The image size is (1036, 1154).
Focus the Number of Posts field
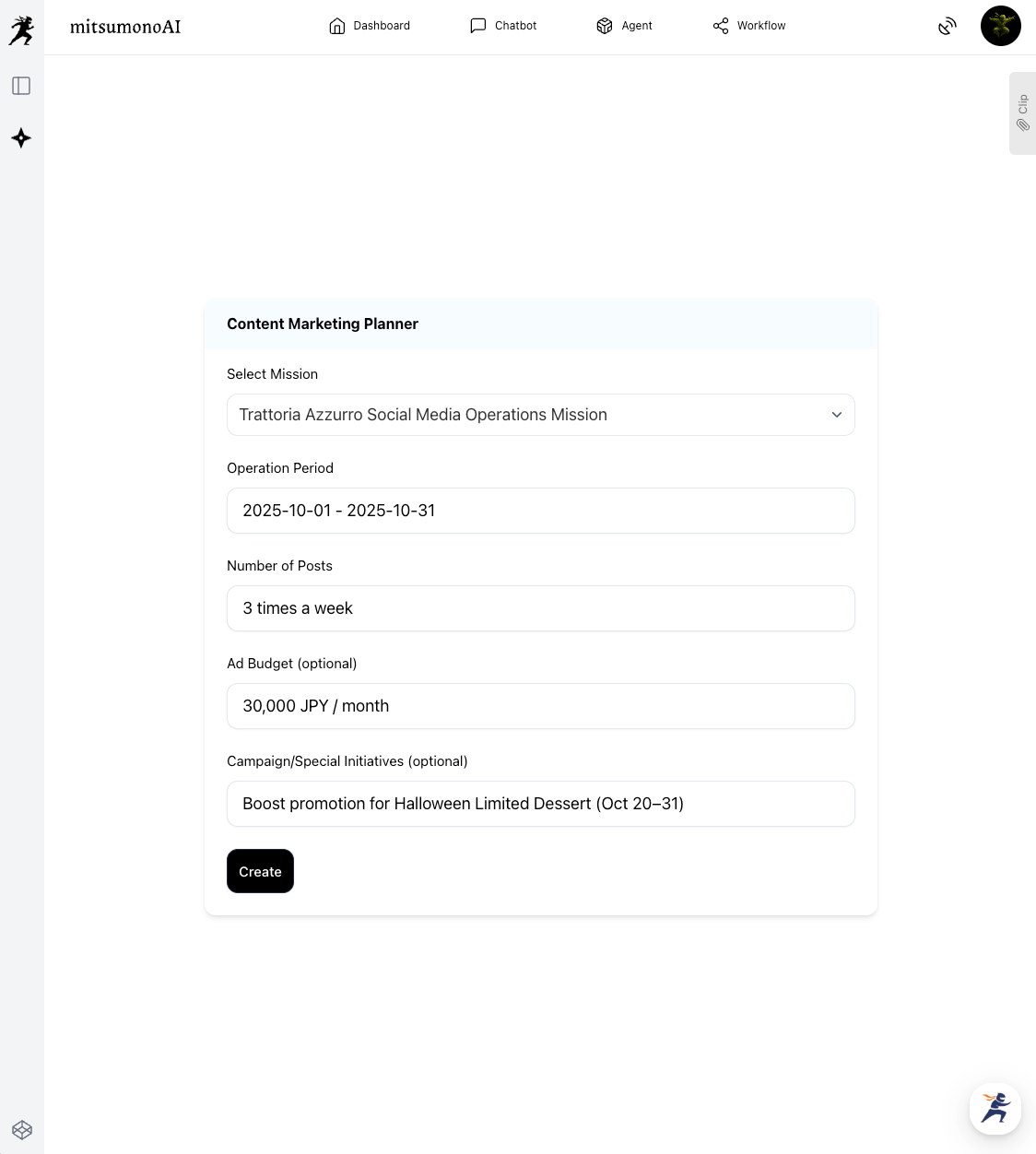click(x=540, y=608)
